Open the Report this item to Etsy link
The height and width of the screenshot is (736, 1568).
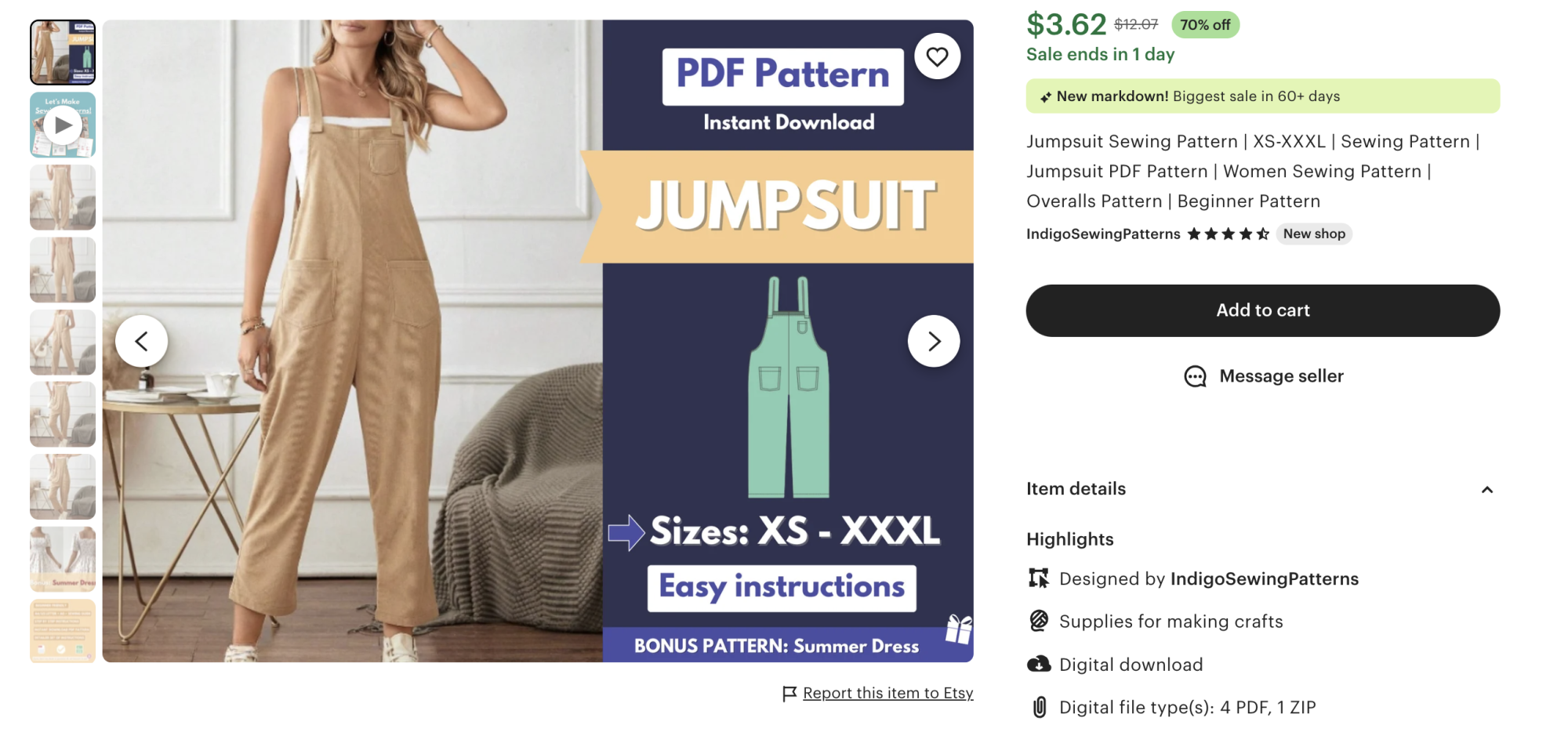pyautogui.click(x=887, y=693)
